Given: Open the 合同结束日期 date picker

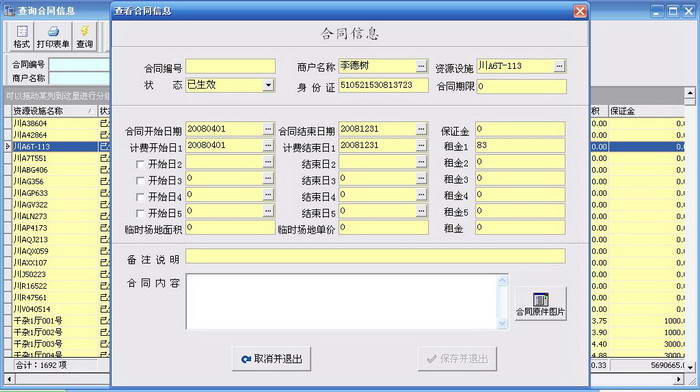Looking at the screenshot, I should [421, 129].
